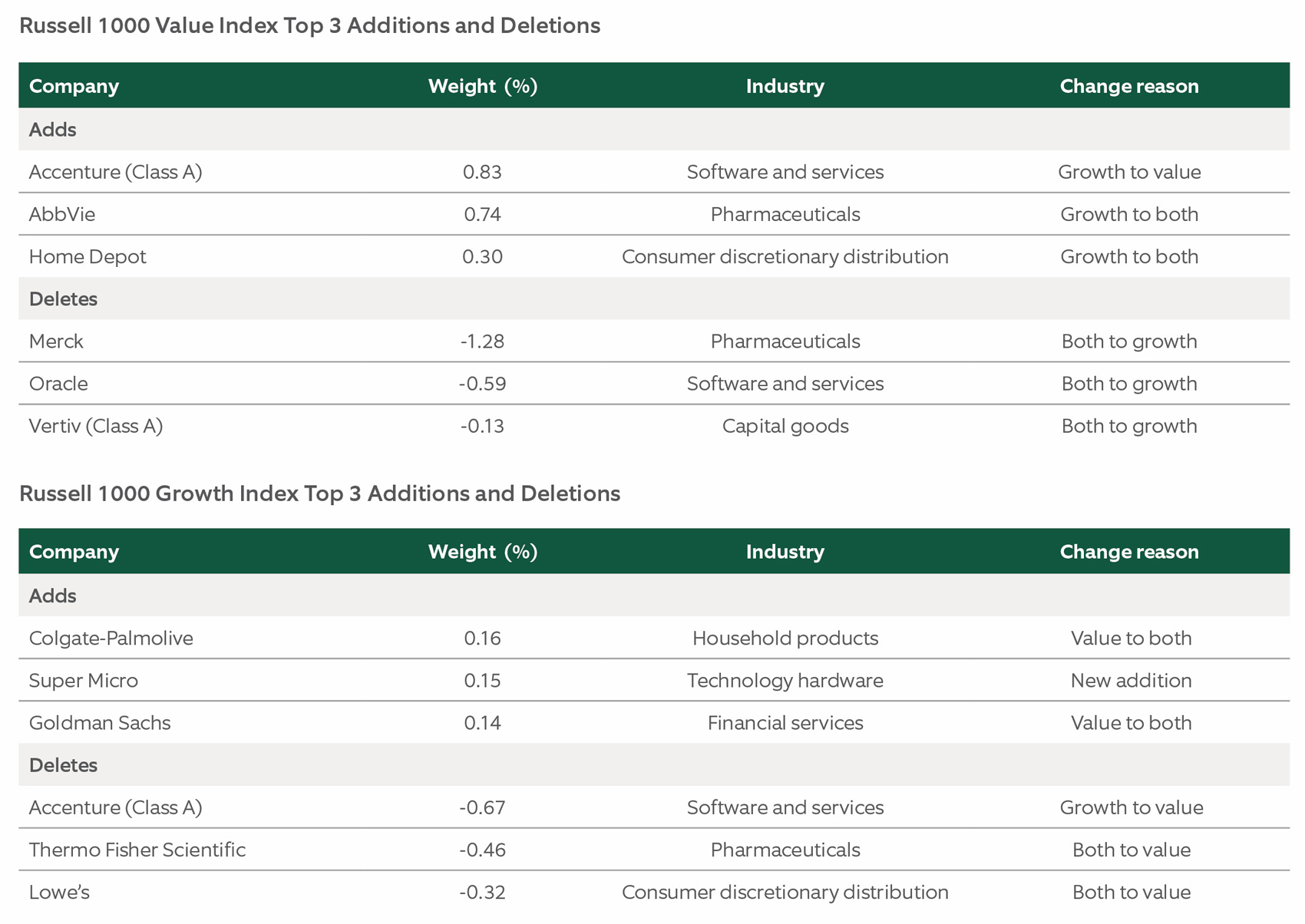The image size is (1305, 924).
Task: Select Both to growth in the Merck row
Action: [1129, 342]
